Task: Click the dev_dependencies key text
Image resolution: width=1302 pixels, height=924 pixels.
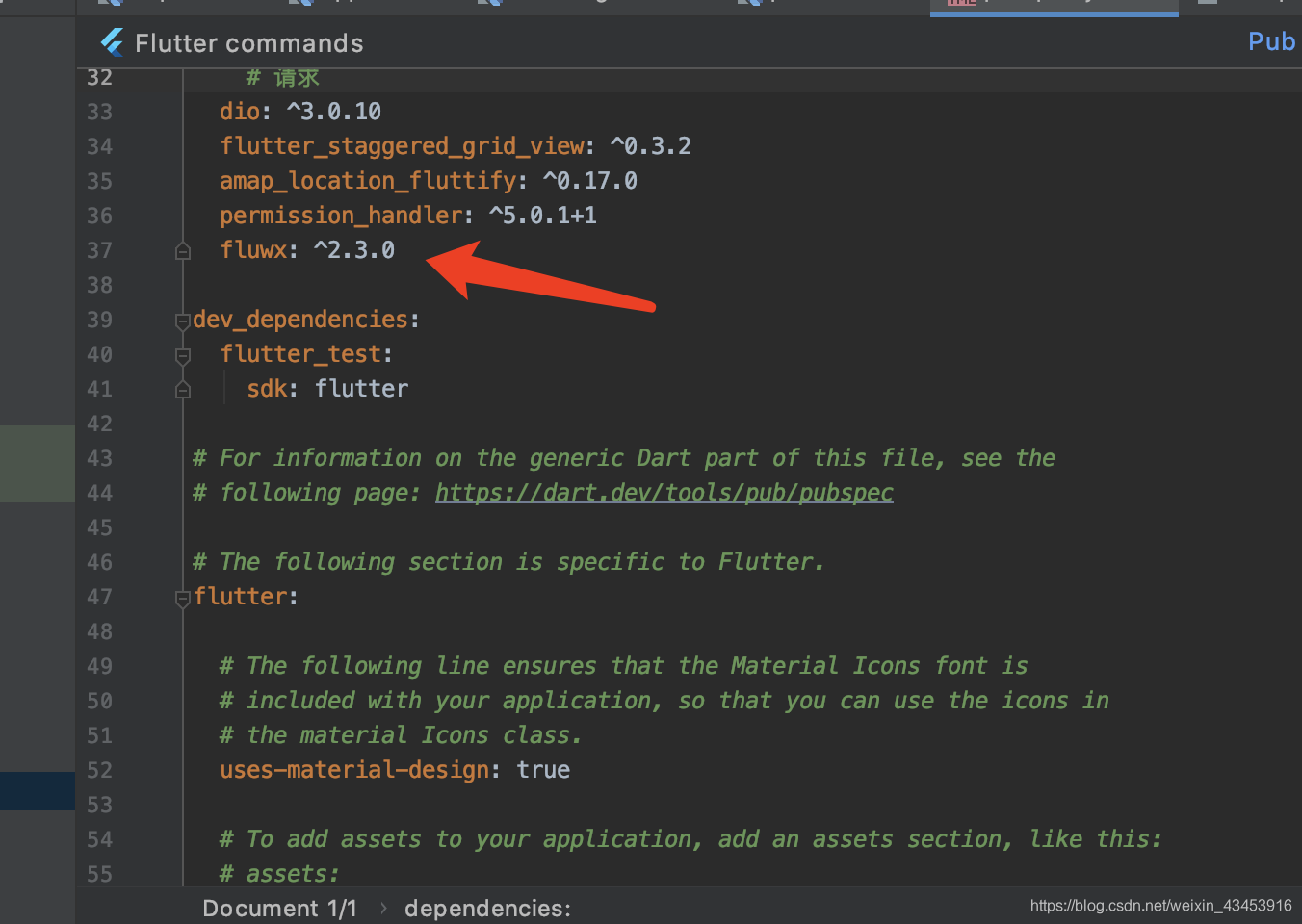Action: [x=300, y=320]
